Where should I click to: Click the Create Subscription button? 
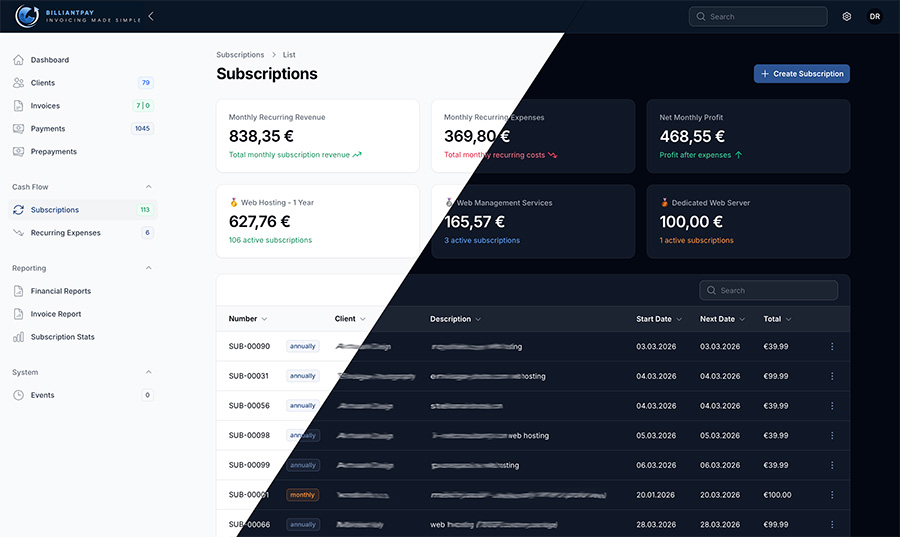(x=801, y=74)
